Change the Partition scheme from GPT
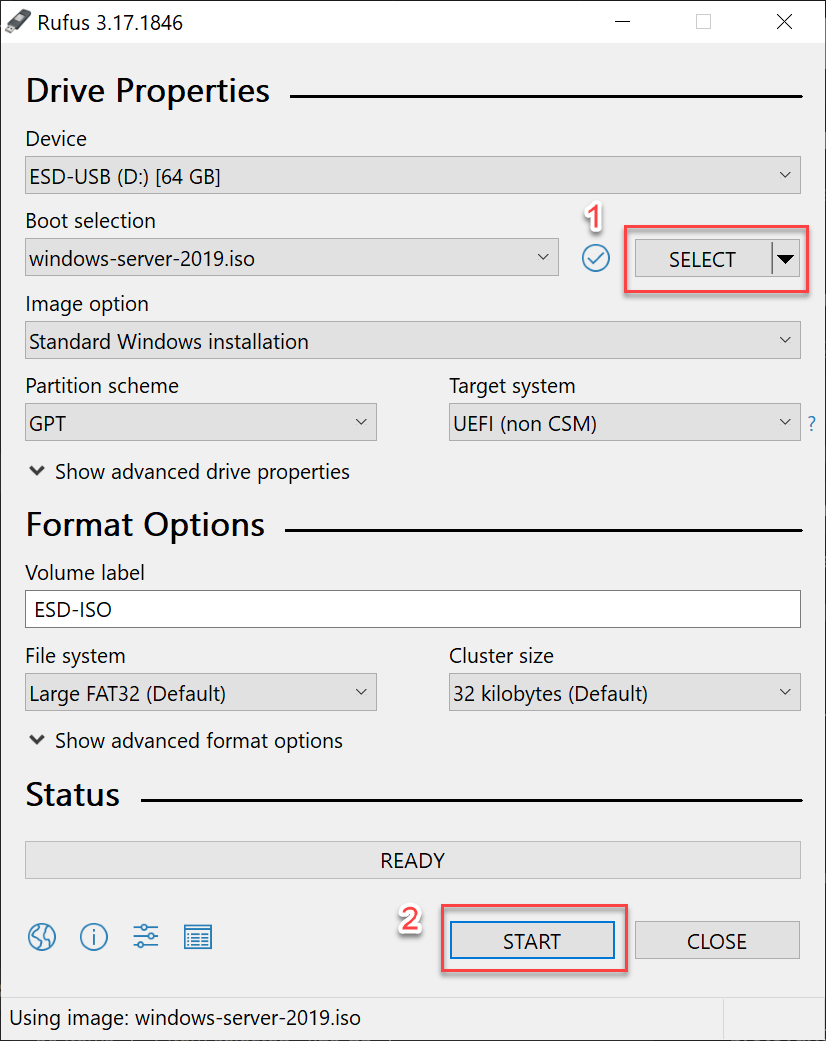 [x=200, y=424]
